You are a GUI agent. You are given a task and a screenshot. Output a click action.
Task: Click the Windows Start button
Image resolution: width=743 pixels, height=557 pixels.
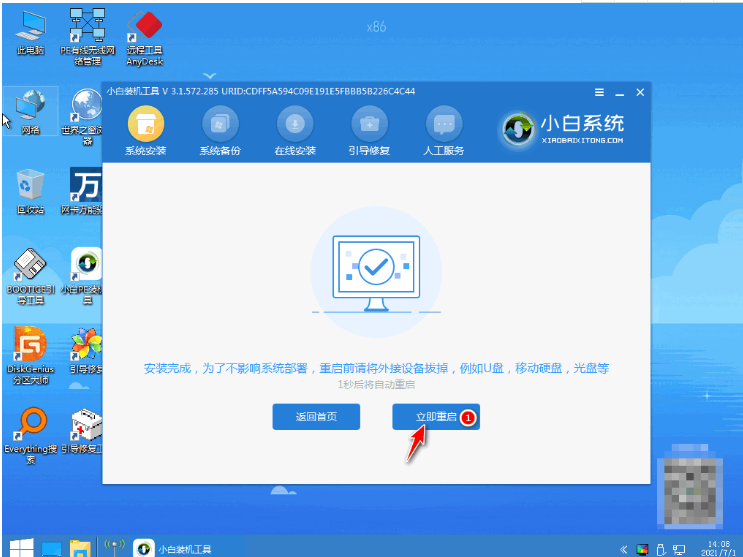tap(21, 547)
